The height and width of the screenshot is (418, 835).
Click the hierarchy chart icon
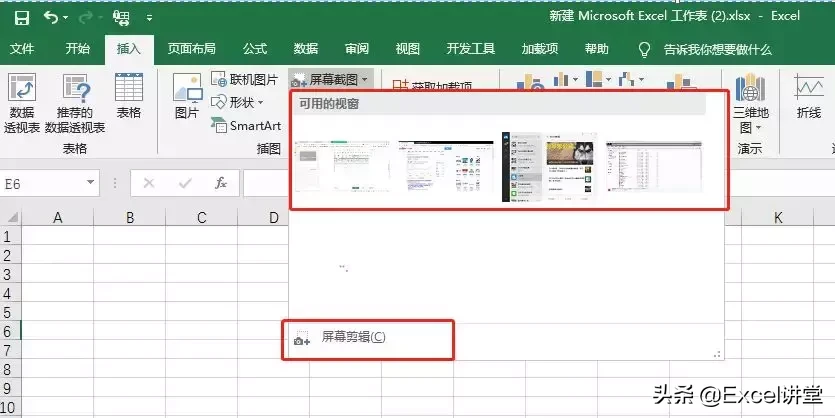pyautogui.click(x=594, y=79)
